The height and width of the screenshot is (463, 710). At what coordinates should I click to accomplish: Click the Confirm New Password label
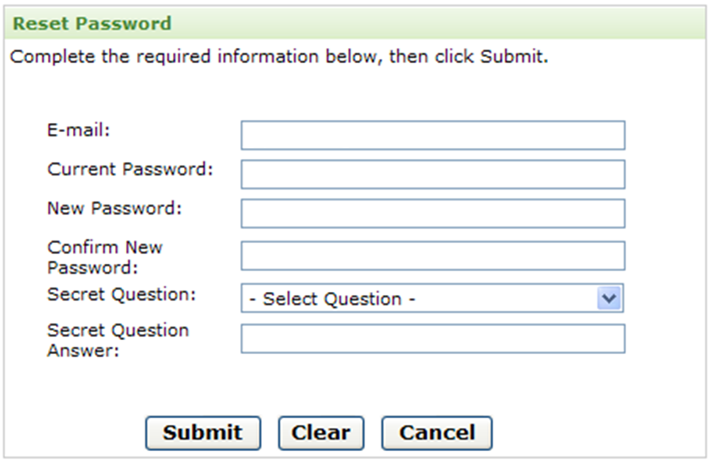(x=104, y=257)
